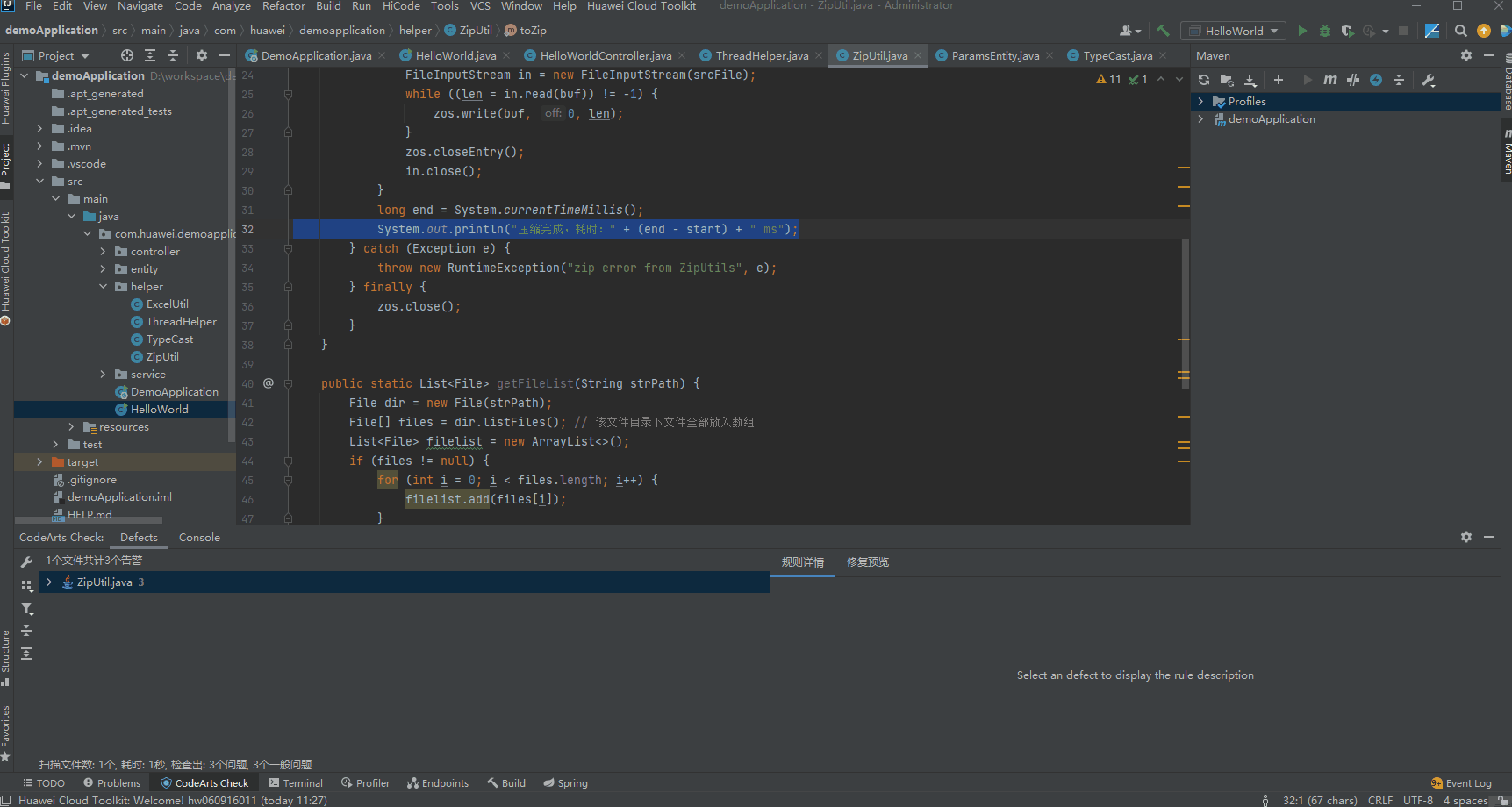Toggle the Favorites tool window stripe
The image size is (1512, 807).
6,732
